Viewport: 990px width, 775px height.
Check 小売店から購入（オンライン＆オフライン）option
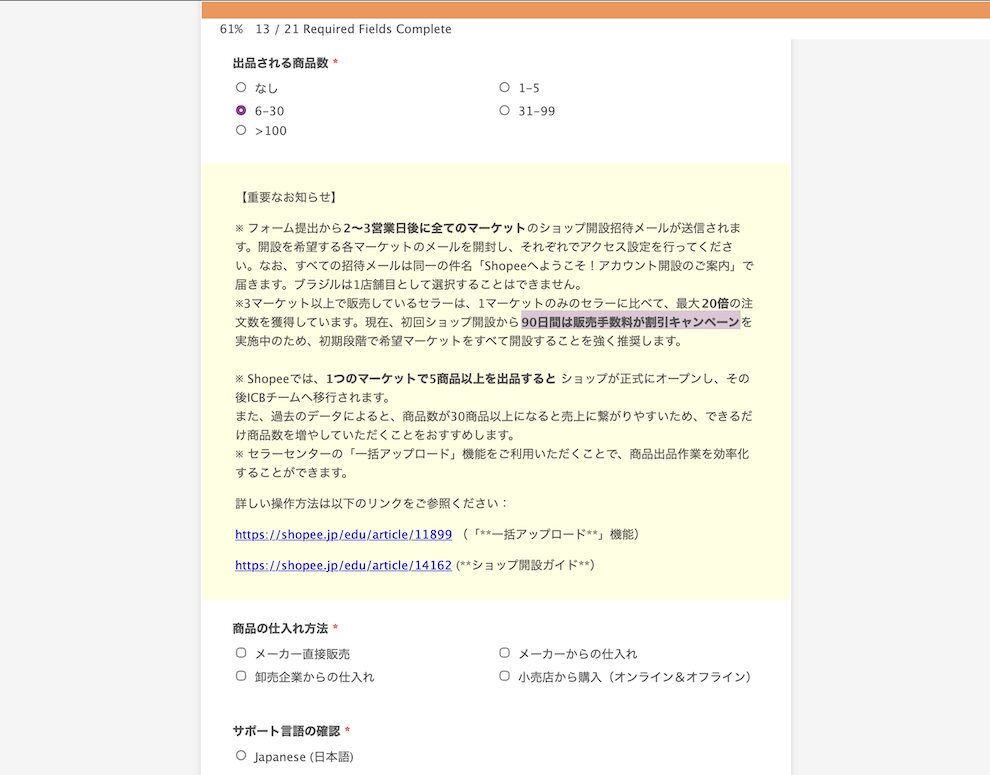[505, 677]
